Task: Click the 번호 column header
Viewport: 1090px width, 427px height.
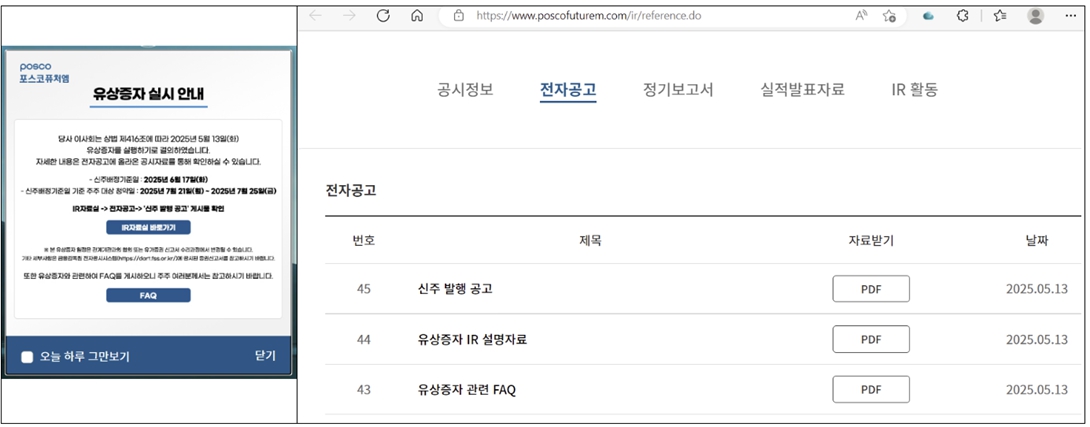Action: coord(364,241)
